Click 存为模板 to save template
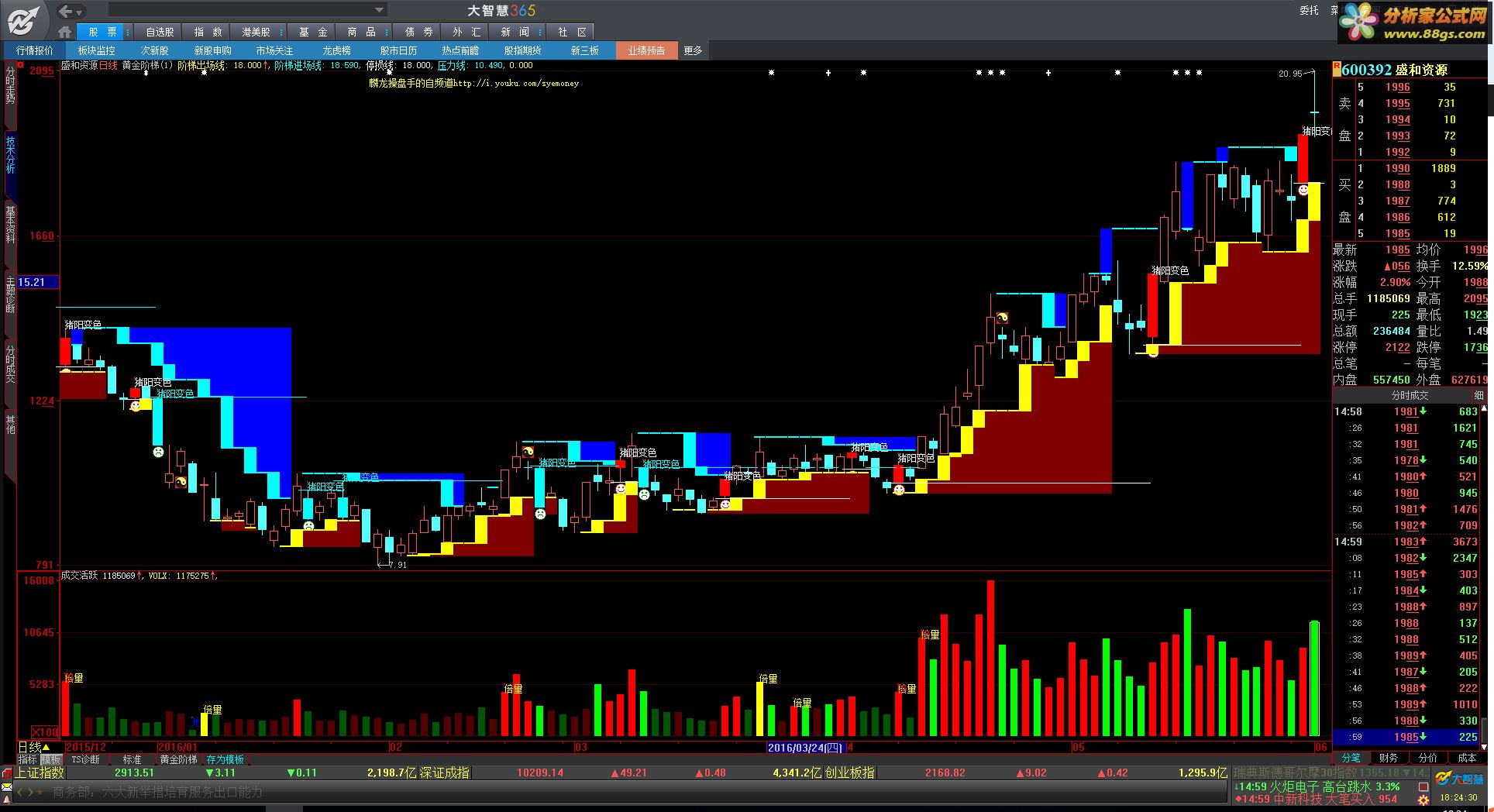This screenshot has height=812, width=1494. [225, 760]
